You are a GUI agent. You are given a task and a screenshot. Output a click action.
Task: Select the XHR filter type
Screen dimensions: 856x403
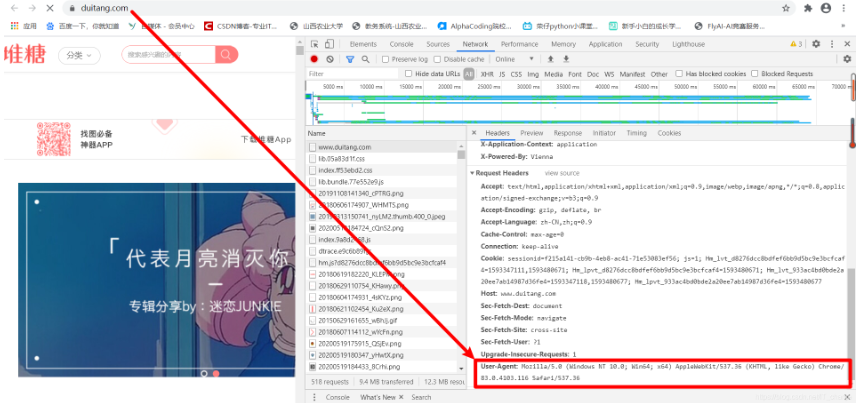(487, 74)
